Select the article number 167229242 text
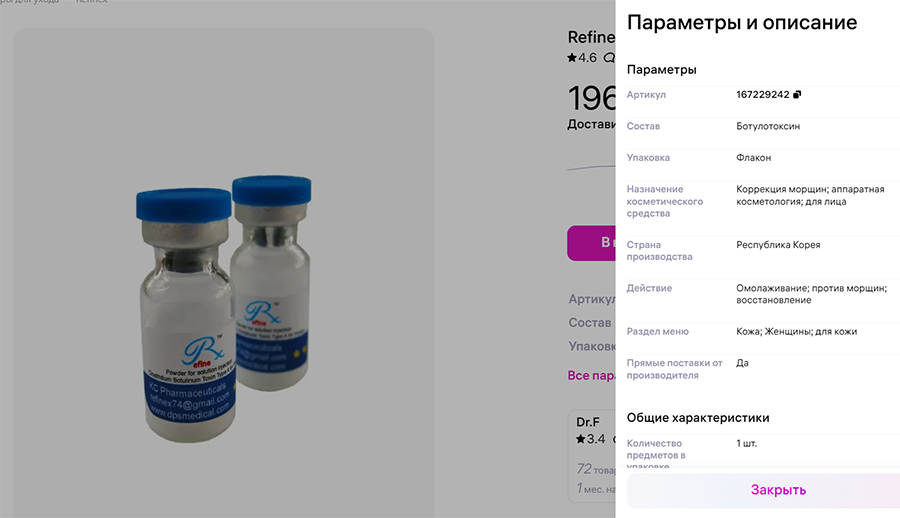900x518 pixels. point(763,95)
